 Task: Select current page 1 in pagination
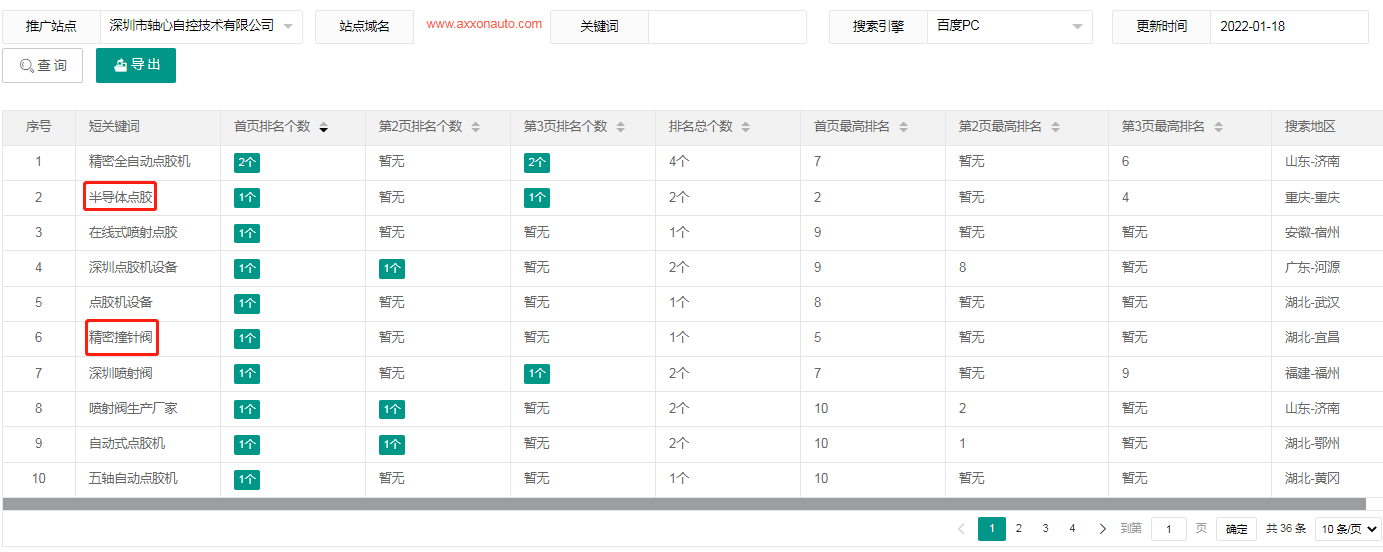[x=992, y=529]
